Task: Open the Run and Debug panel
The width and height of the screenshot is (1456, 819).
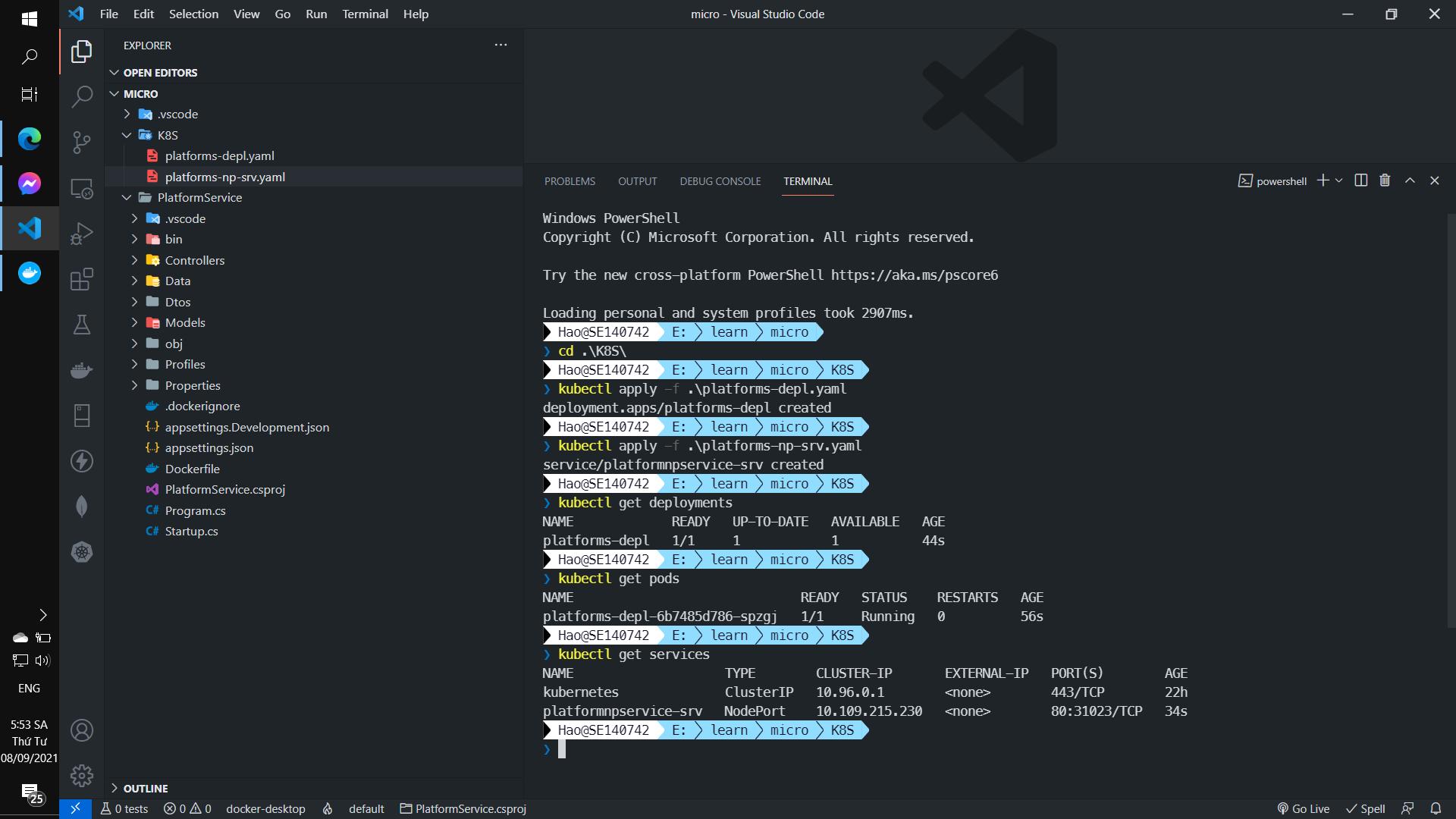Action: (81, 234)
